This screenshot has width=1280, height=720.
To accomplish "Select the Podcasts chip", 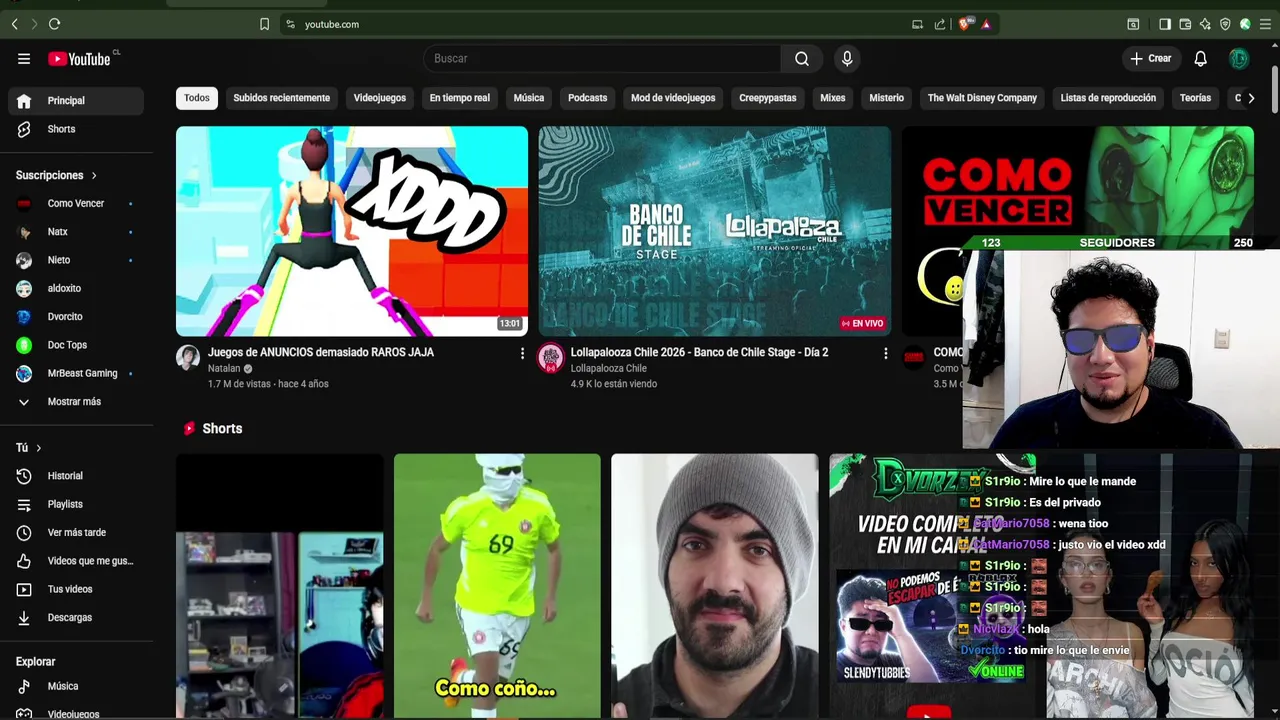I will point(587,98).
